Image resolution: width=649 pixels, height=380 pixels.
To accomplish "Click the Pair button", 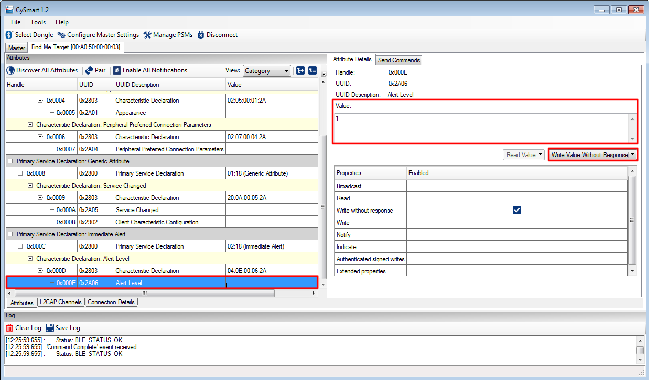I will 95,70.
